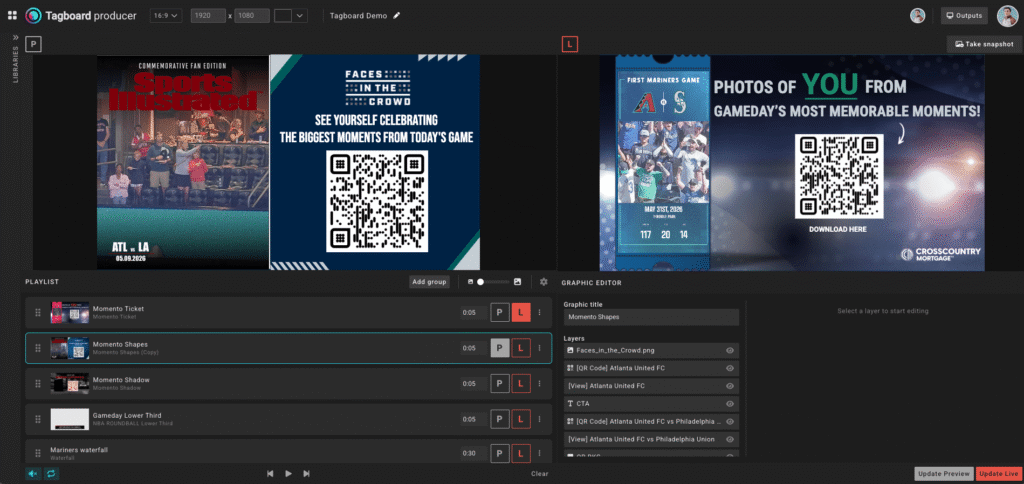Click the Preview 'P' indicator above canvas
Image resolution: width=1024 pixels, height=484 pixels.
[33, 44]
